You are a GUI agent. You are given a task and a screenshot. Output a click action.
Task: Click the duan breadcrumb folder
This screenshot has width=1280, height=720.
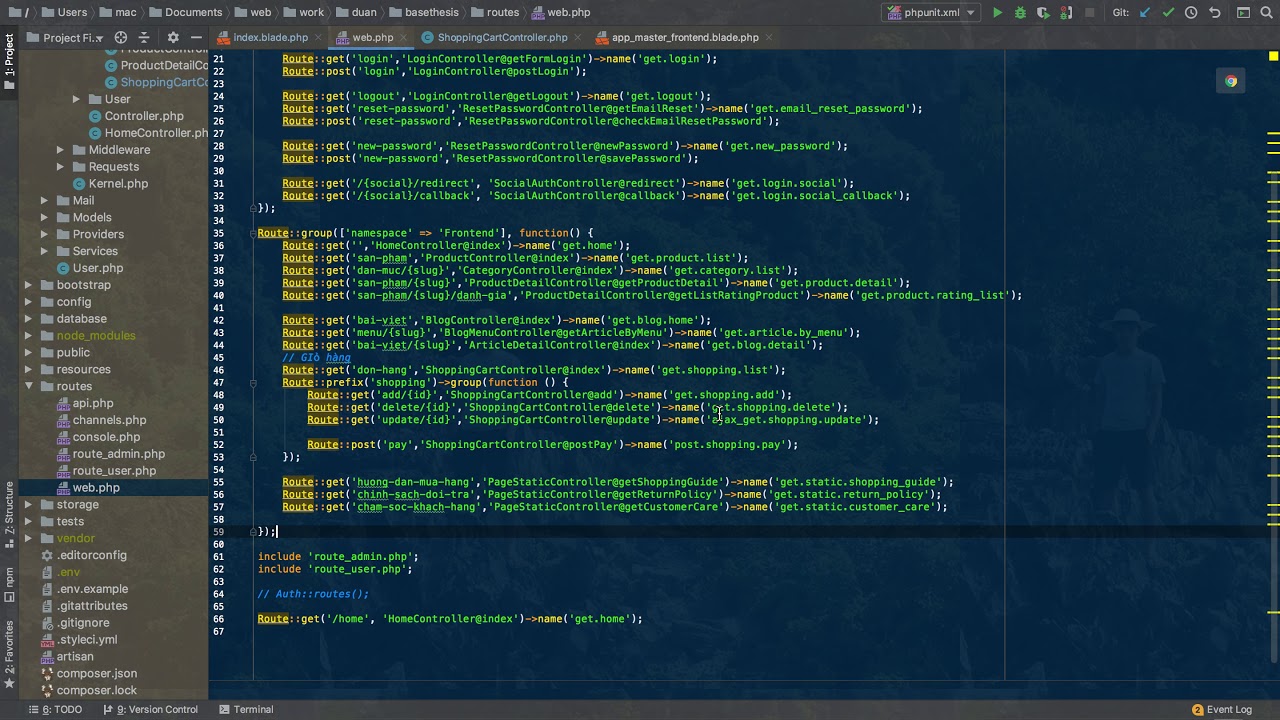(x=354, y=13)
